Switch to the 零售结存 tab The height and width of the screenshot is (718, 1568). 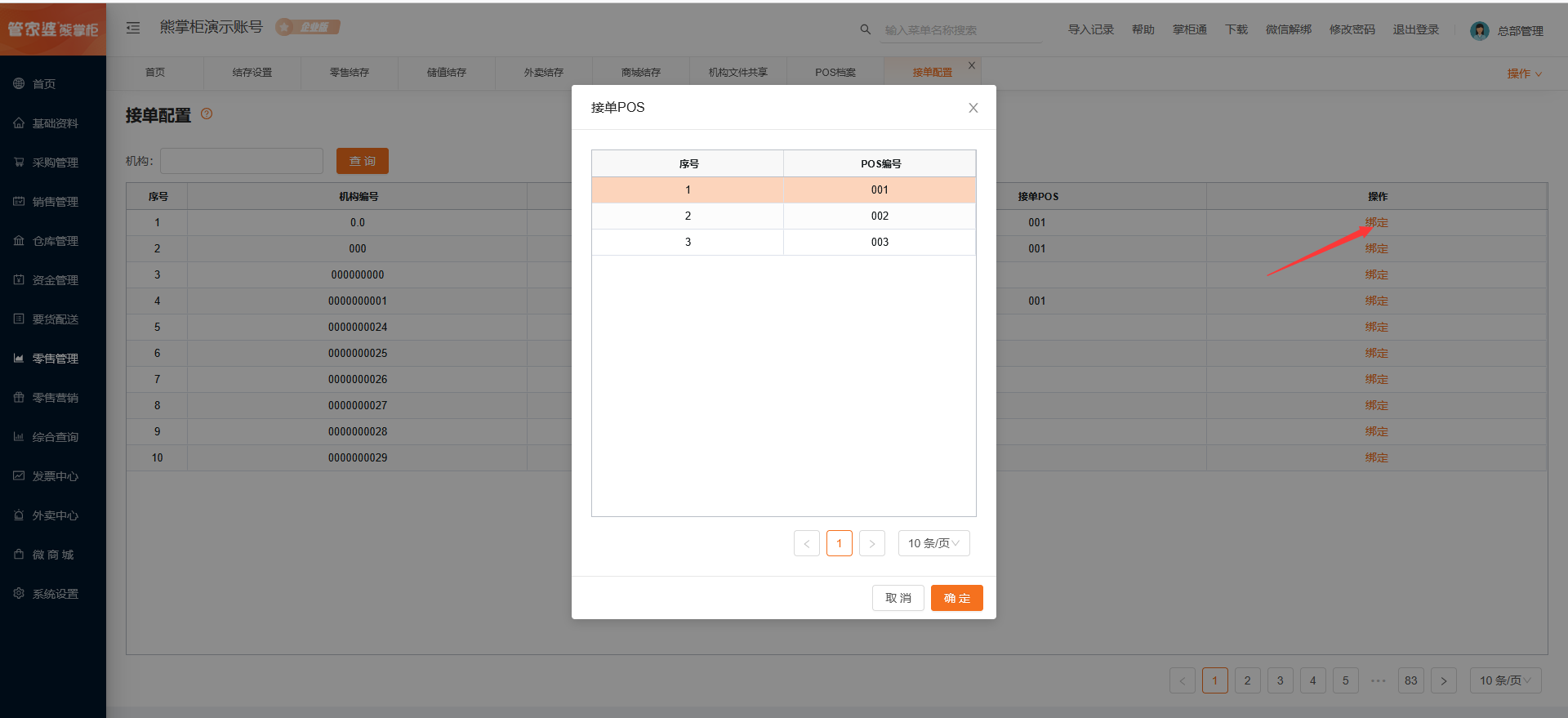(350, 73)
